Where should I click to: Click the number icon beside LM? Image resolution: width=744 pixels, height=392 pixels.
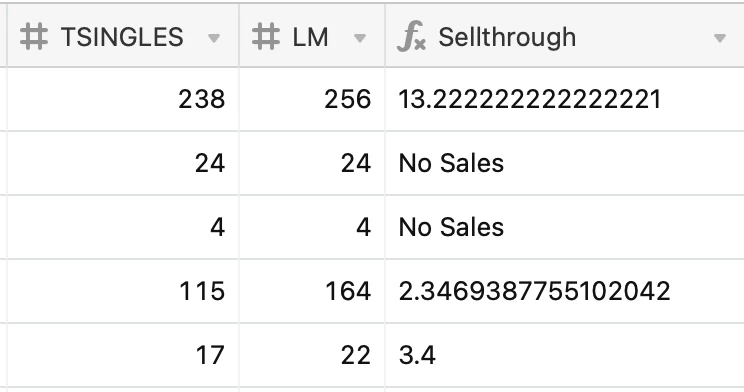[x=266, y=37]
